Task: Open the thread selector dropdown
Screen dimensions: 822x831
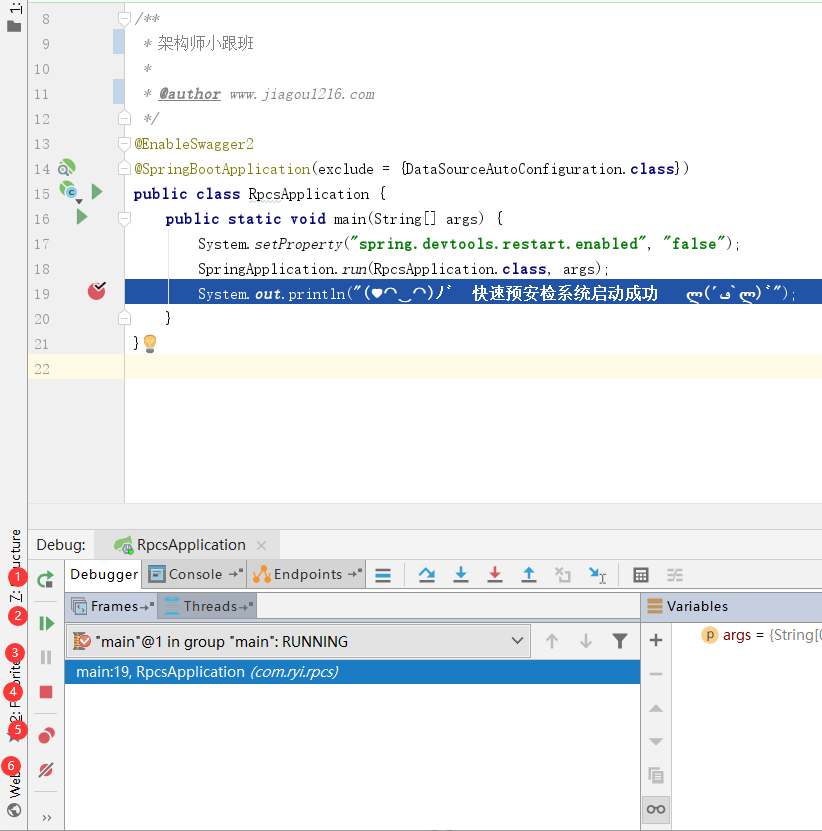Action: click(x=517, y=640)
